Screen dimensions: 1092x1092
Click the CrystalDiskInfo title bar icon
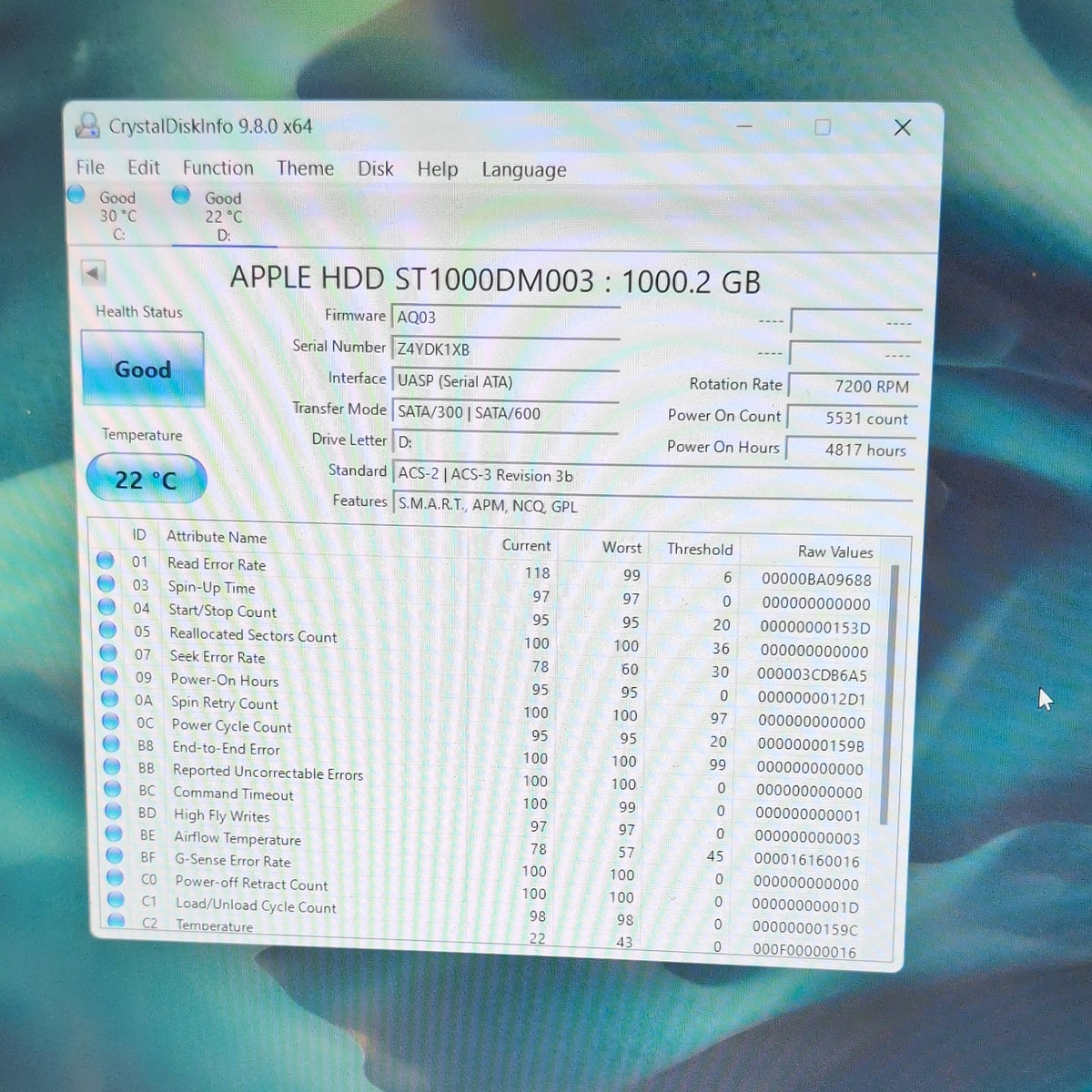pos(87,126)
